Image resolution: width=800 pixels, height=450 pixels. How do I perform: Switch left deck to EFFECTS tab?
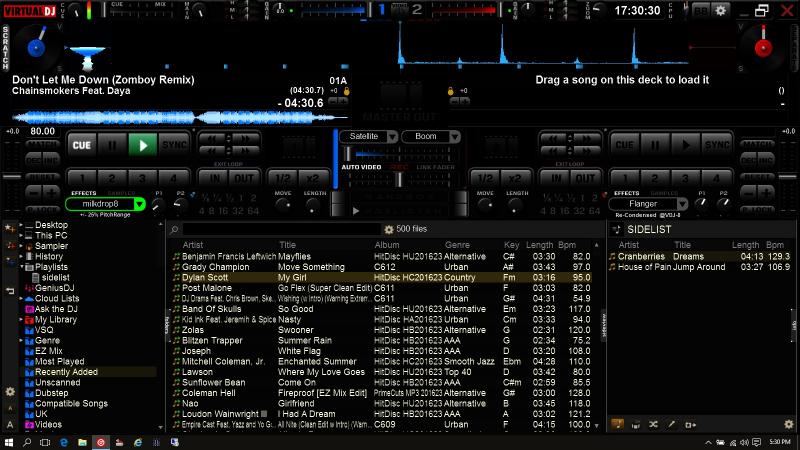(x=84, y=193)
